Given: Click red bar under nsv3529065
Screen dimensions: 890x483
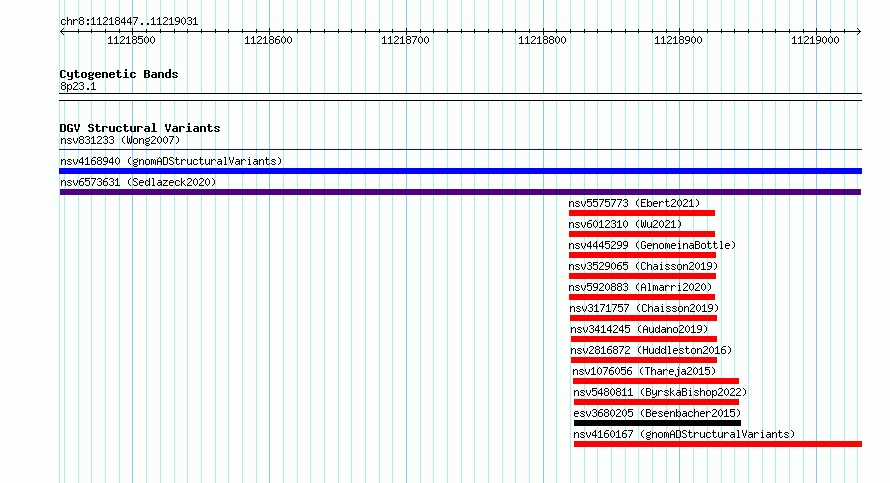Looking at the screenshot, I should pyautogui.click(x=642, y=276).
